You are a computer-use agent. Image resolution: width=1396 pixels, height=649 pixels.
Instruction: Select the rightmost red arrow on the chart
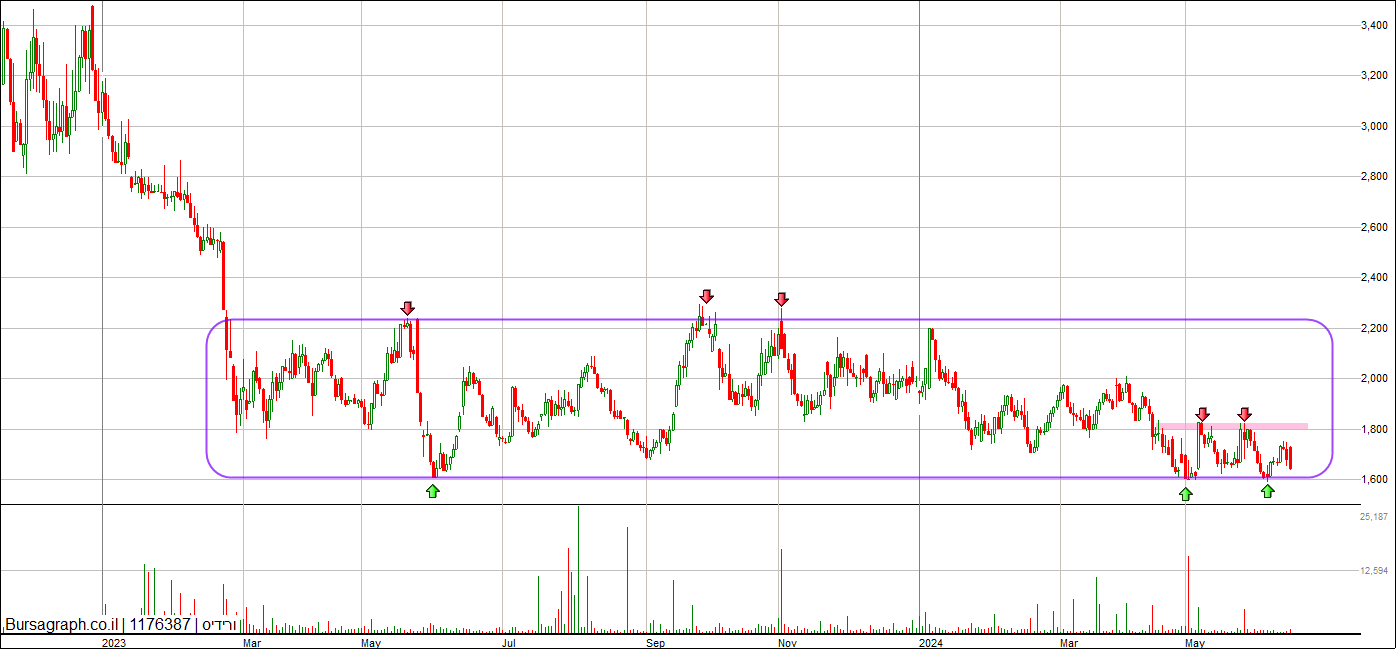pos(1244,413)
